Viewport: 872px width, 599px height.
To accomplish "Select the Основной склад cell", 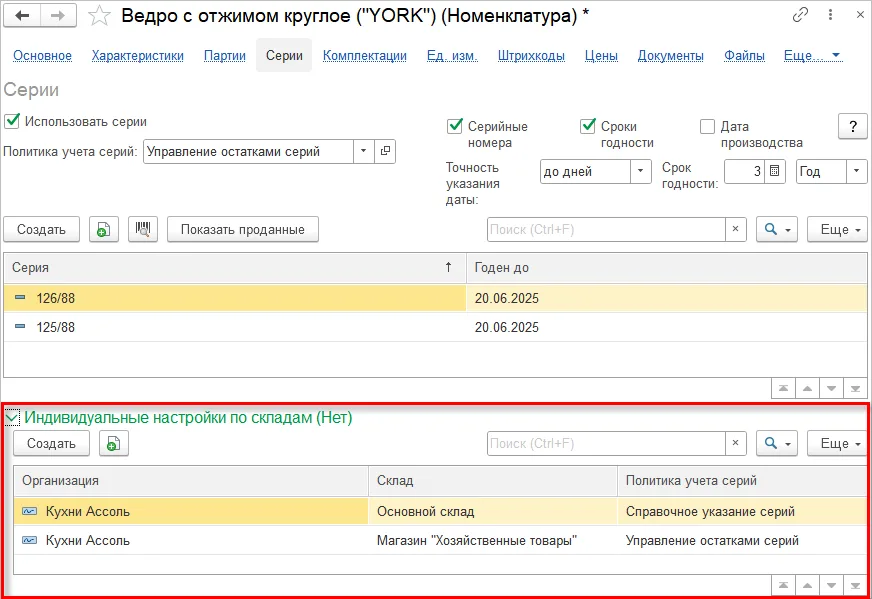I will pos(493,511).
